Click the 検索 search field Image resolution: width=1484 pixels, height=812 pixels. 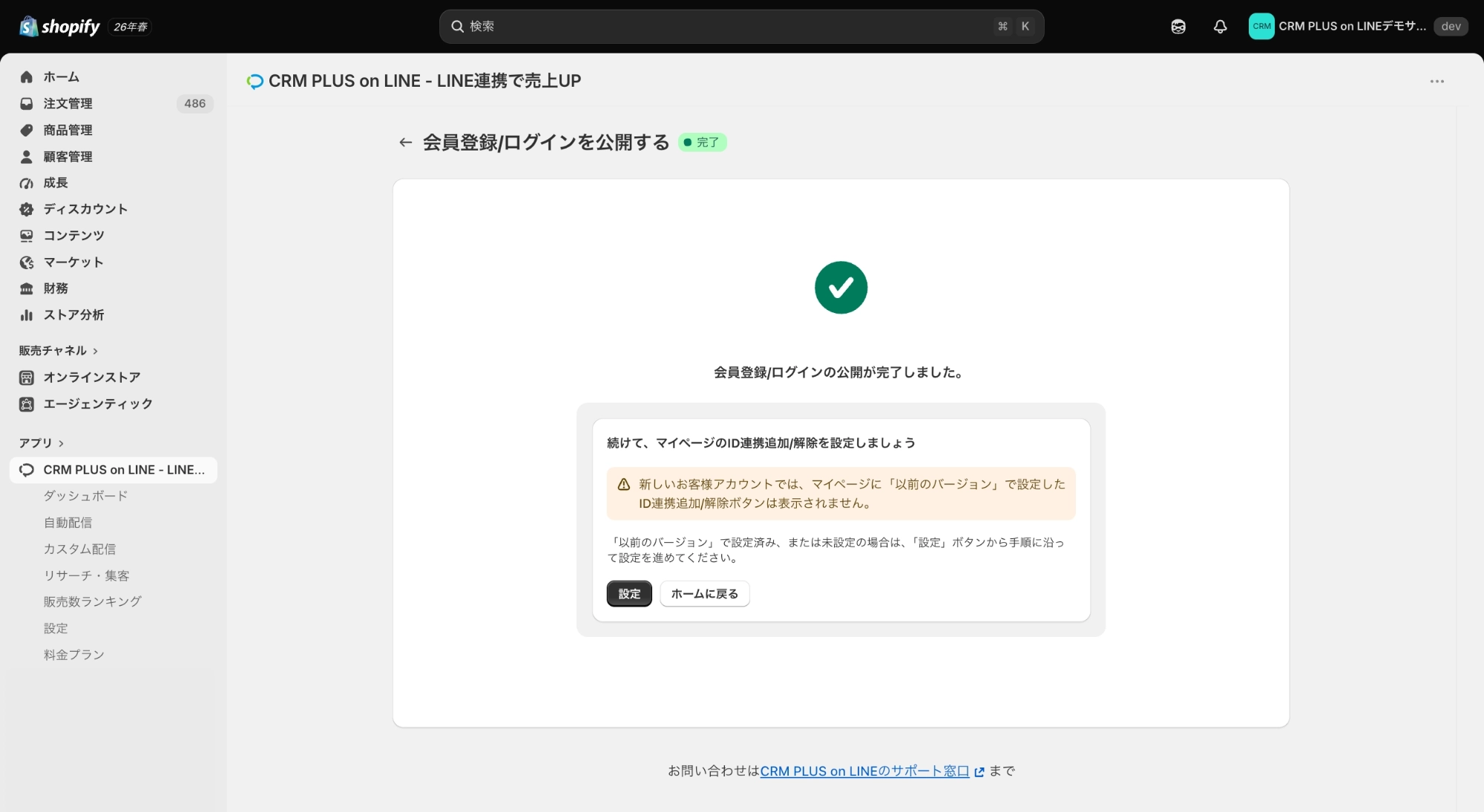(742, 27)
